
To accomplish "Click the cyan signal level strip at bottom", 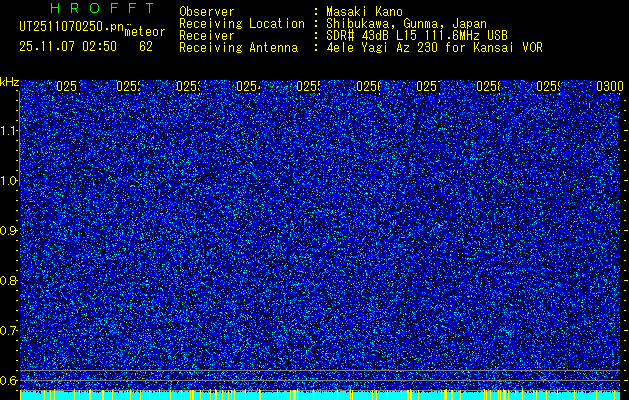I will [320, 395].
